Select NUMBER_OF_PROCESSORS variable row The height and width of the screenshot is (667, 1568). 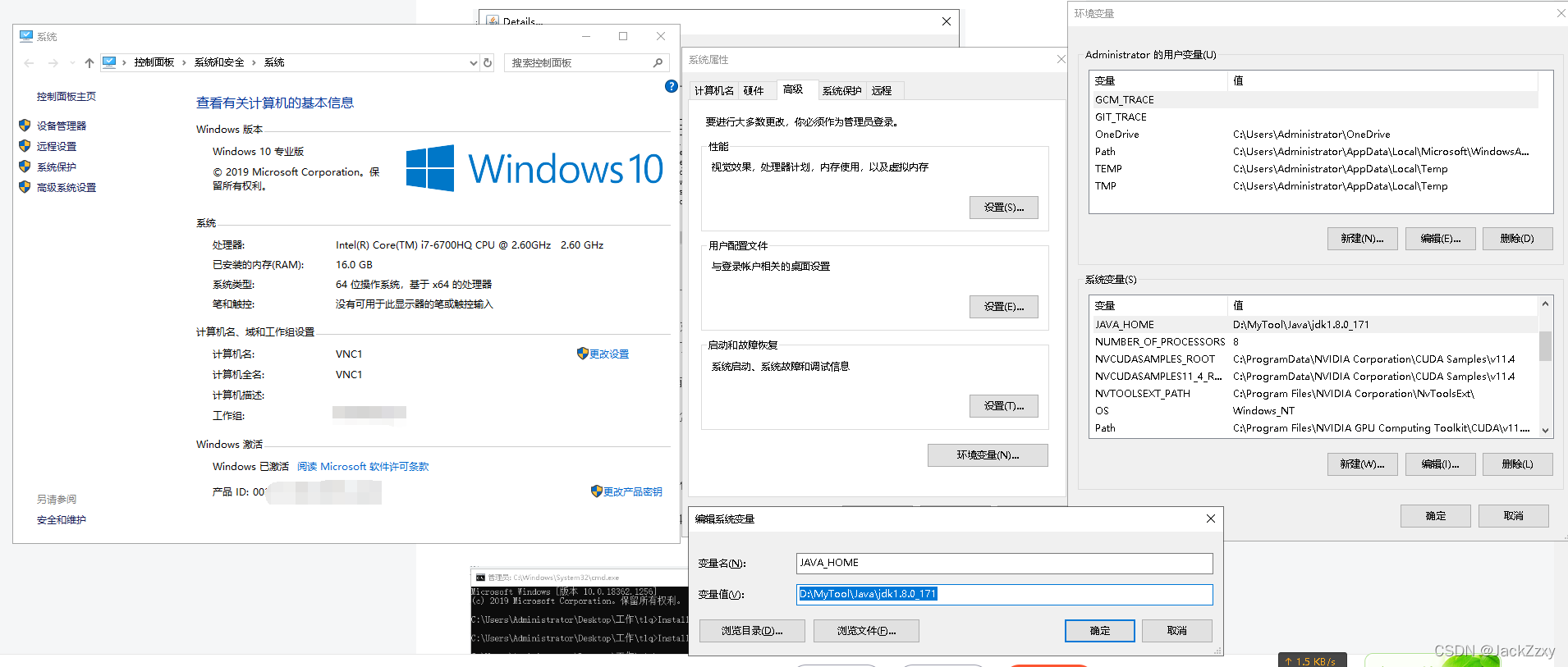point(1315,342)
